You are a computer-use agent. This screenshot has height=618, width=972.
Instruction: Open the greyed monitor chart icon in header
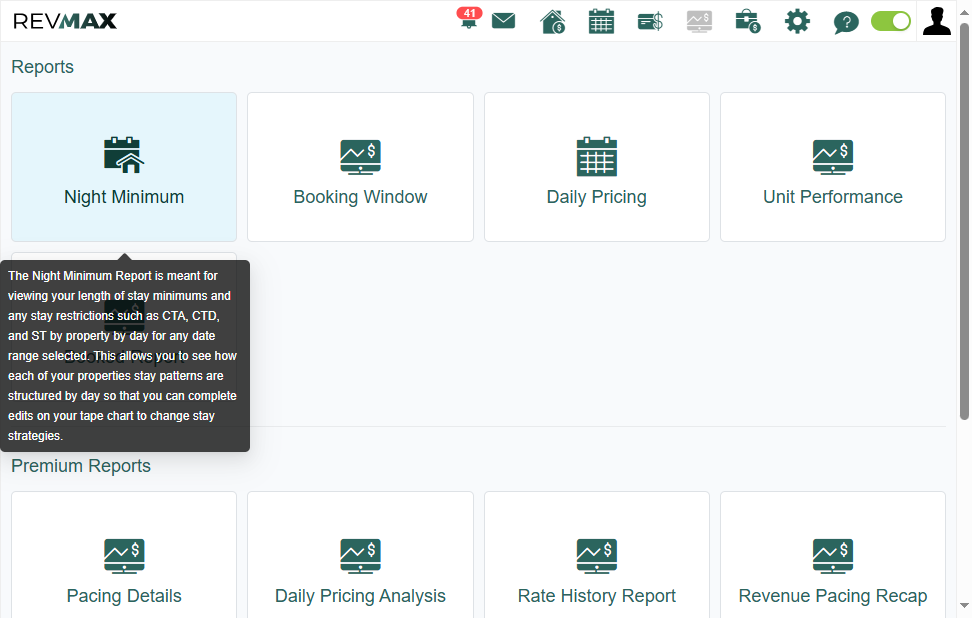point(699,22)
